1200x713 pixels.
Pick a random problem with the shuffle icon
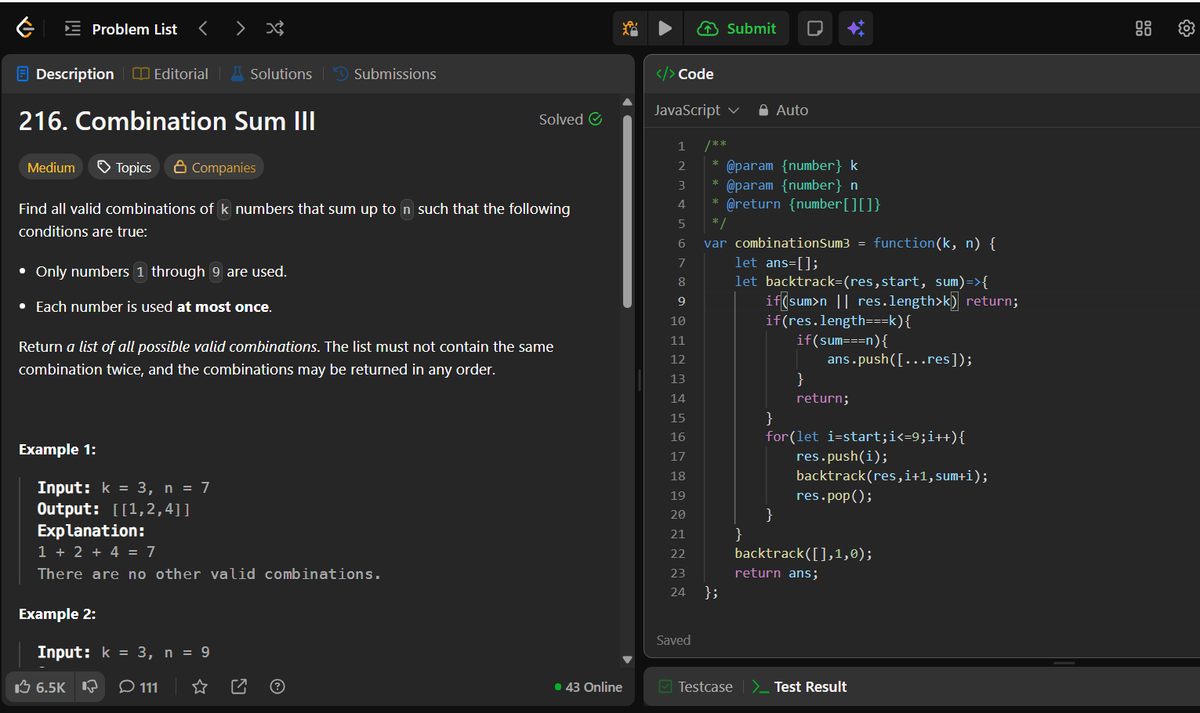point(274,28)
